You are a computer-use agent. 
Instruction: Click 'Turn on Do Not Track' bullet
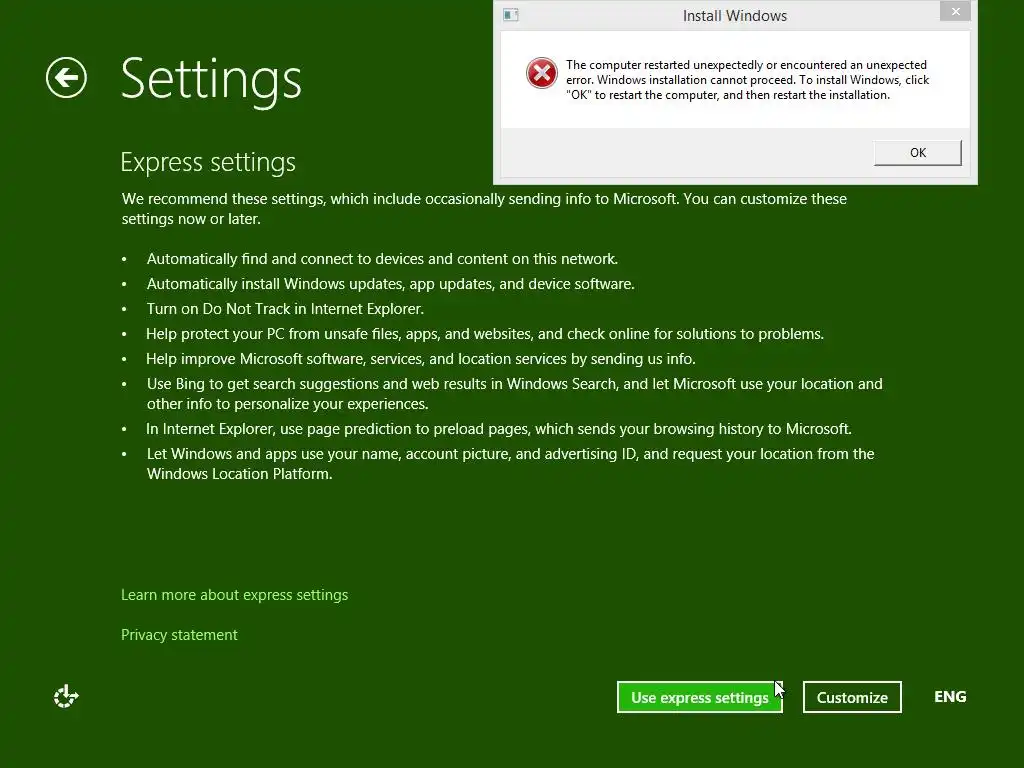pyautogui.click(x=285, y=309)
